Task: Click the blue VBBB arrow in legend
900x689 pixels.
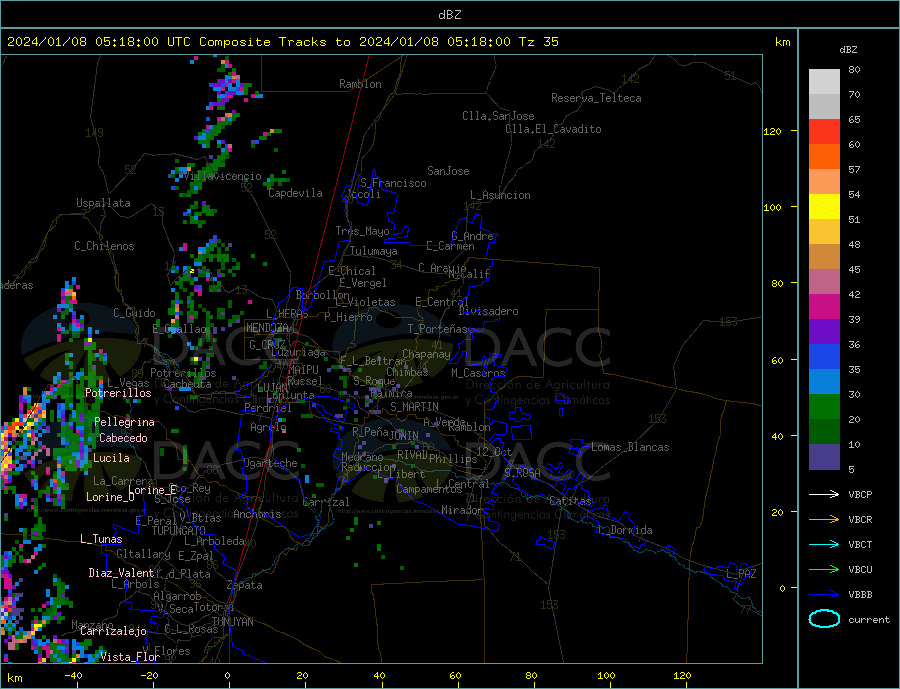Action: pyautogui.click(x=824, y=594)
